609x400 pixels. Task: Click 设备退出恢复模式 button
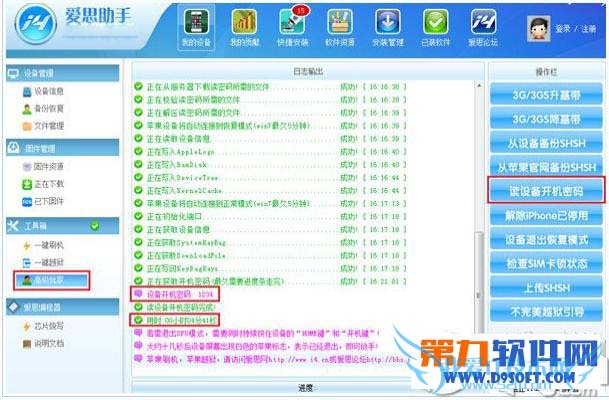(546, 239)
